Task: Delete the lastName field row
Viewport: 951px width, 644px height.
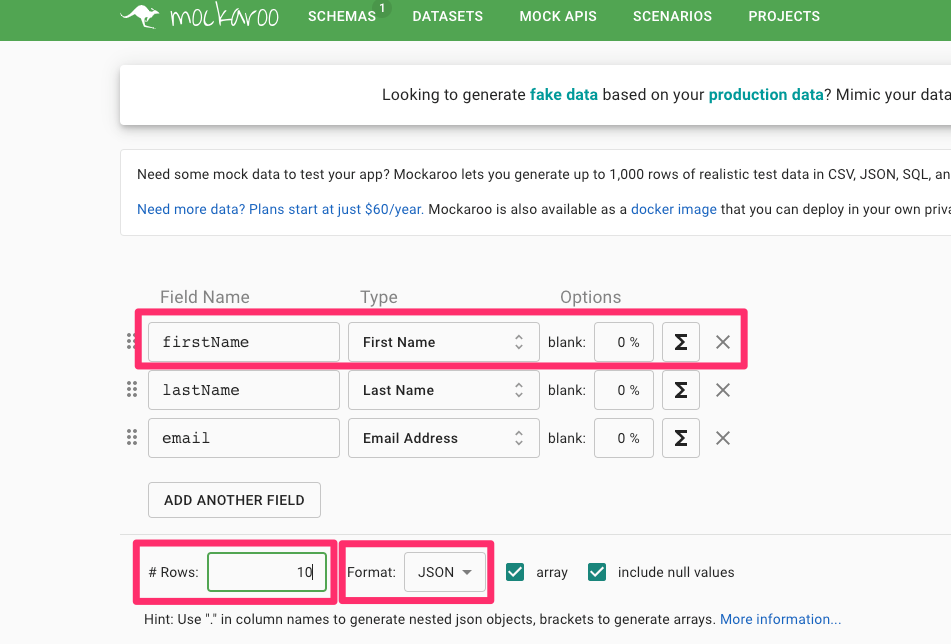Action: click(722, 390)
